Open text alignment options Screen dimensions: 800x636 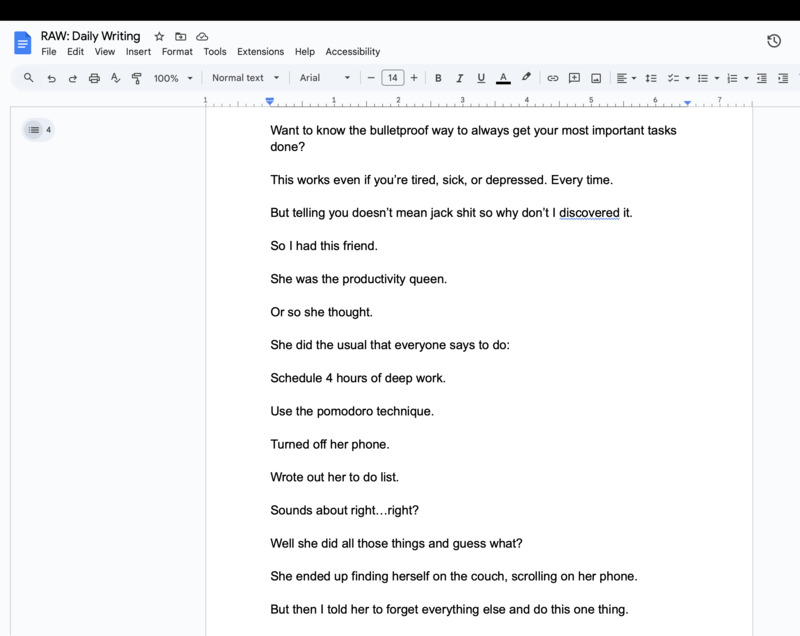pos(626,78)
